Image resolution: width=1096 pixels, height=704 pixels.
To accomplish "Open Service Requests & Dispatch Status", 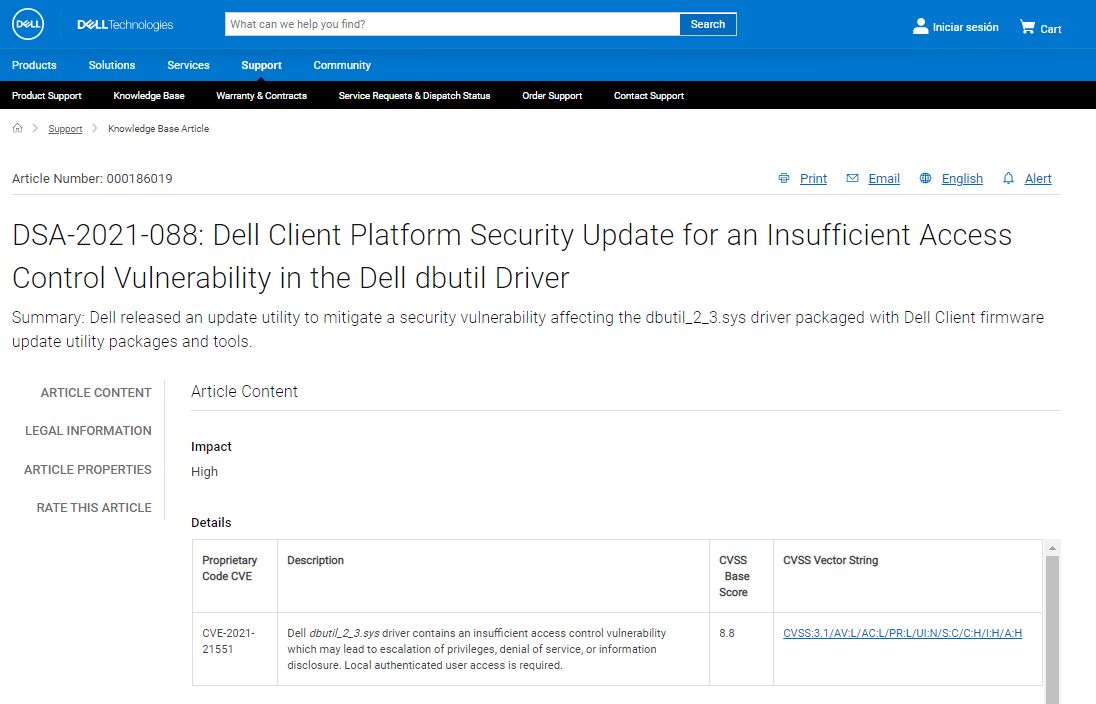I will (x=414, y=96).
